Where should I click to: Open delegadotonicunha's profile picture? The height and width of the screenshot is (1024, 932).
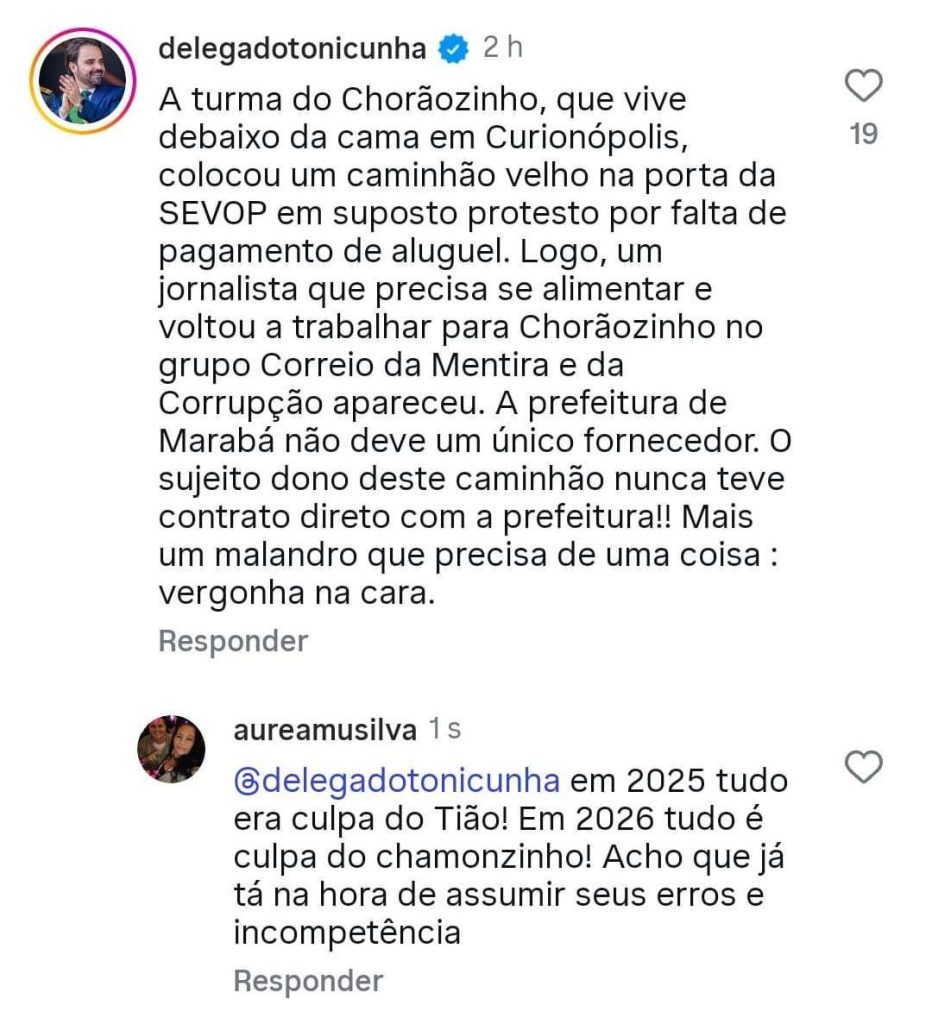coord(83,82)
